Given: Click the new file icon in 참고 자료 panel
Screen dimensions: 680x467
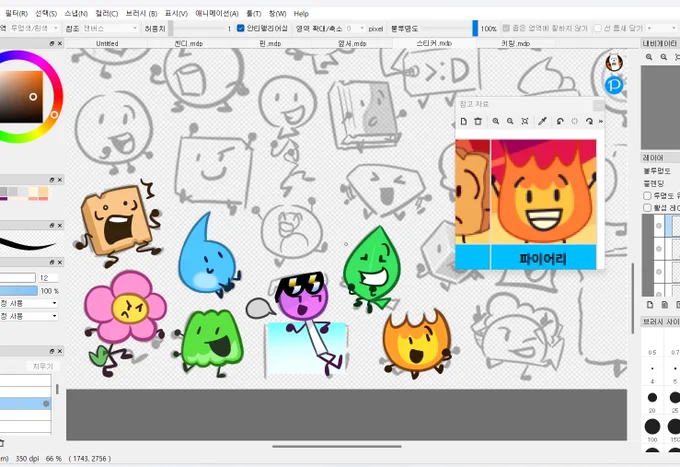Looking at the screenshot, I should coord(464,121).
